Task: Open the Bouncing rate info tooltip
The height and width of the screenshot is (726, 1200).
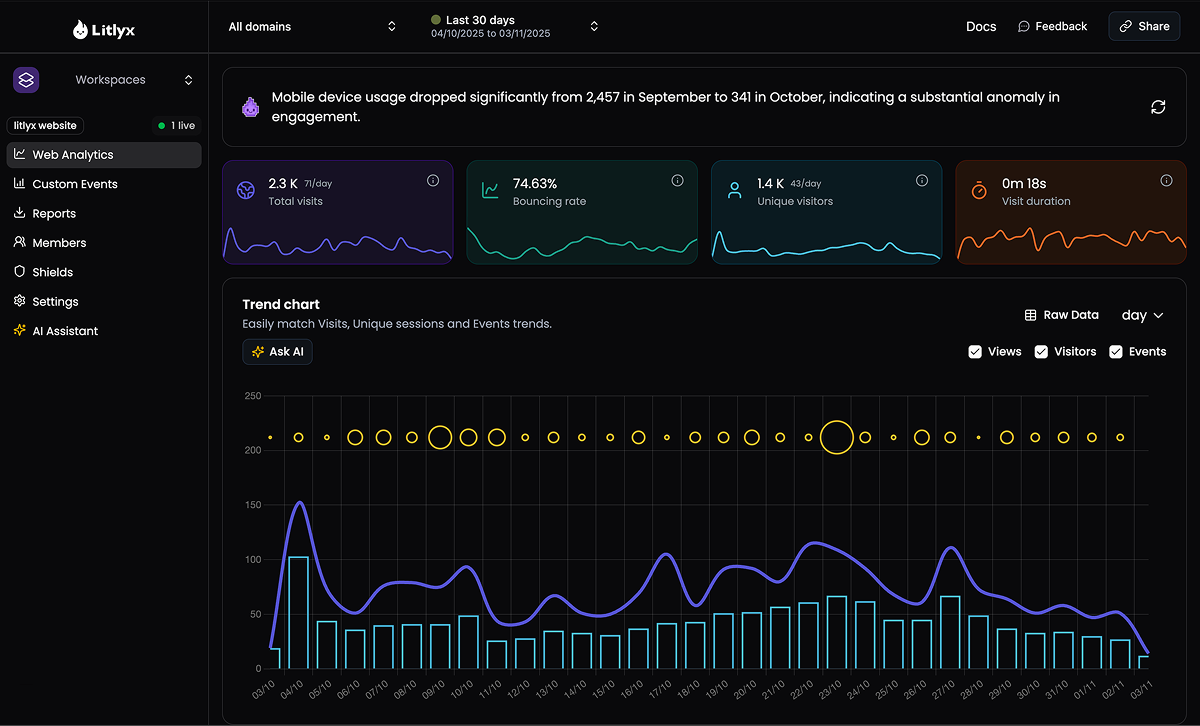Action: click(x=677, y=180)
